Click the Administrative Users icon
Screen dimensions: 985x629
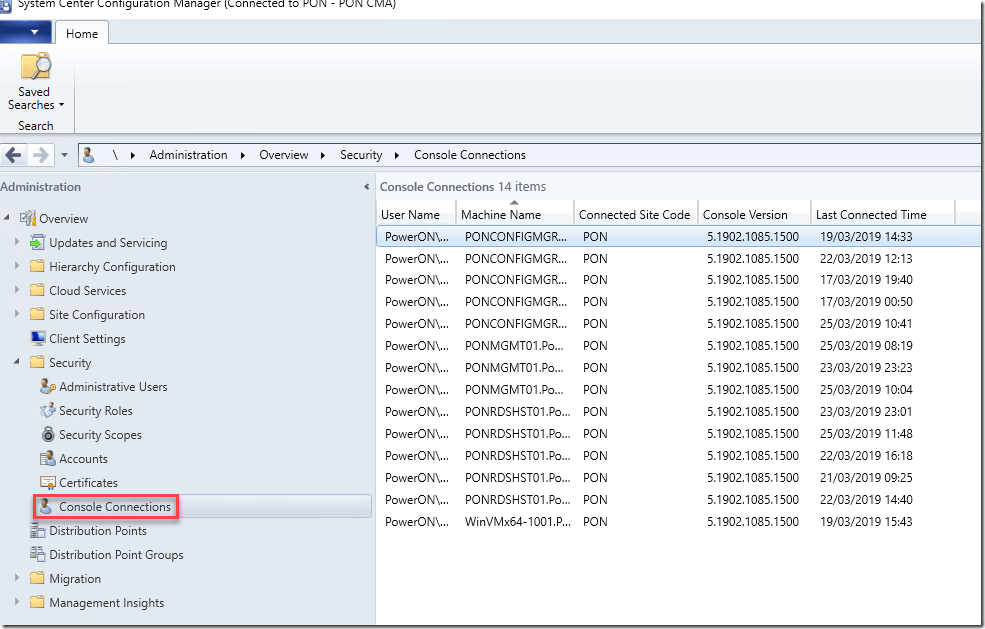click(47, 387)
